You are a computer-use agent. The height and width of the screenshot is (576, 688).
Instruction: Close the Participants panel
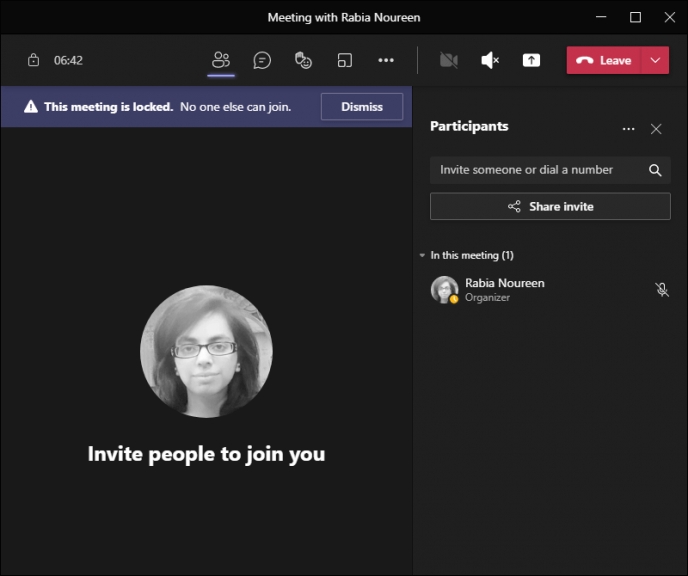click(656, 129)
